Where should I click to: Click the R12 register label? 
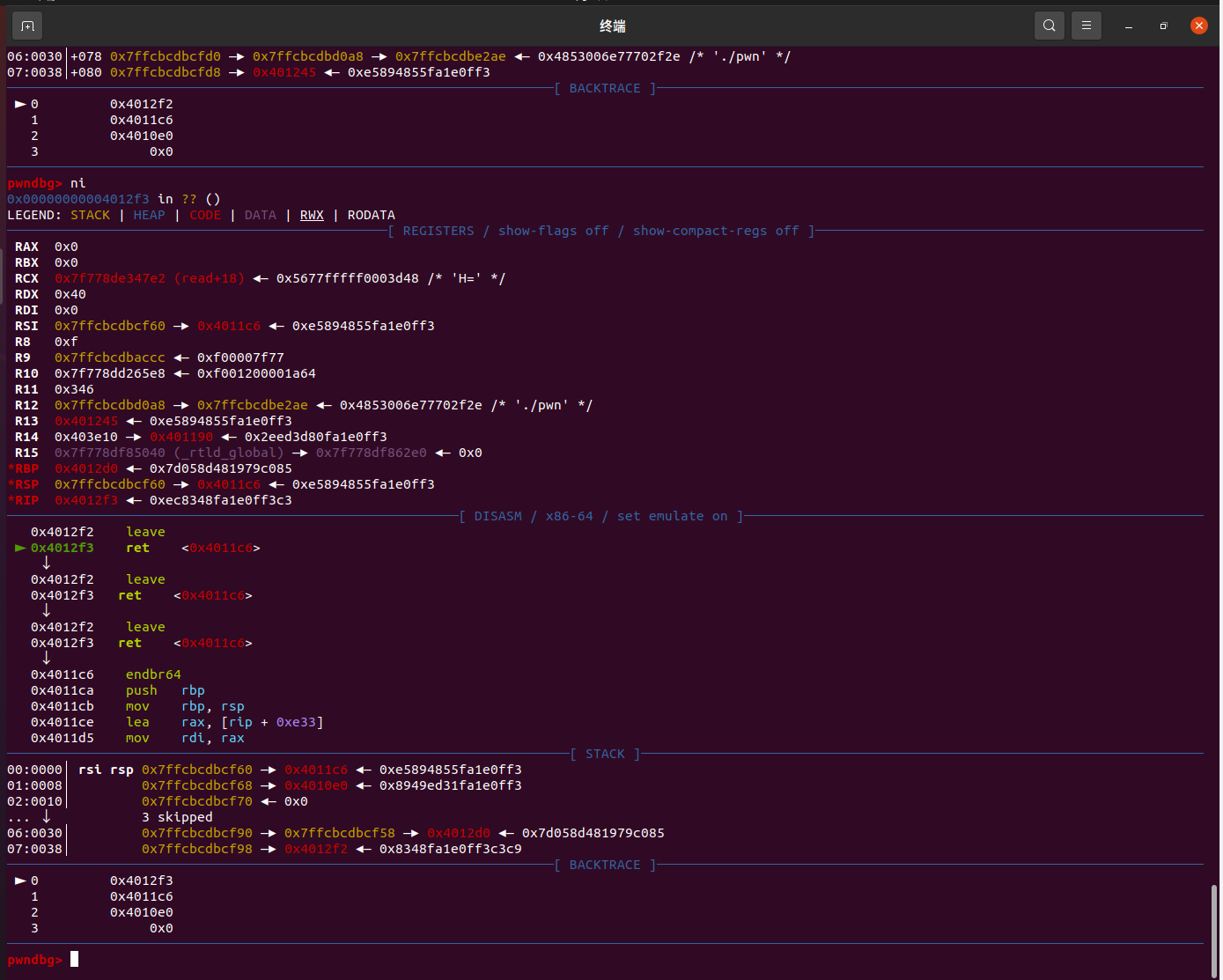pos(26,405)
